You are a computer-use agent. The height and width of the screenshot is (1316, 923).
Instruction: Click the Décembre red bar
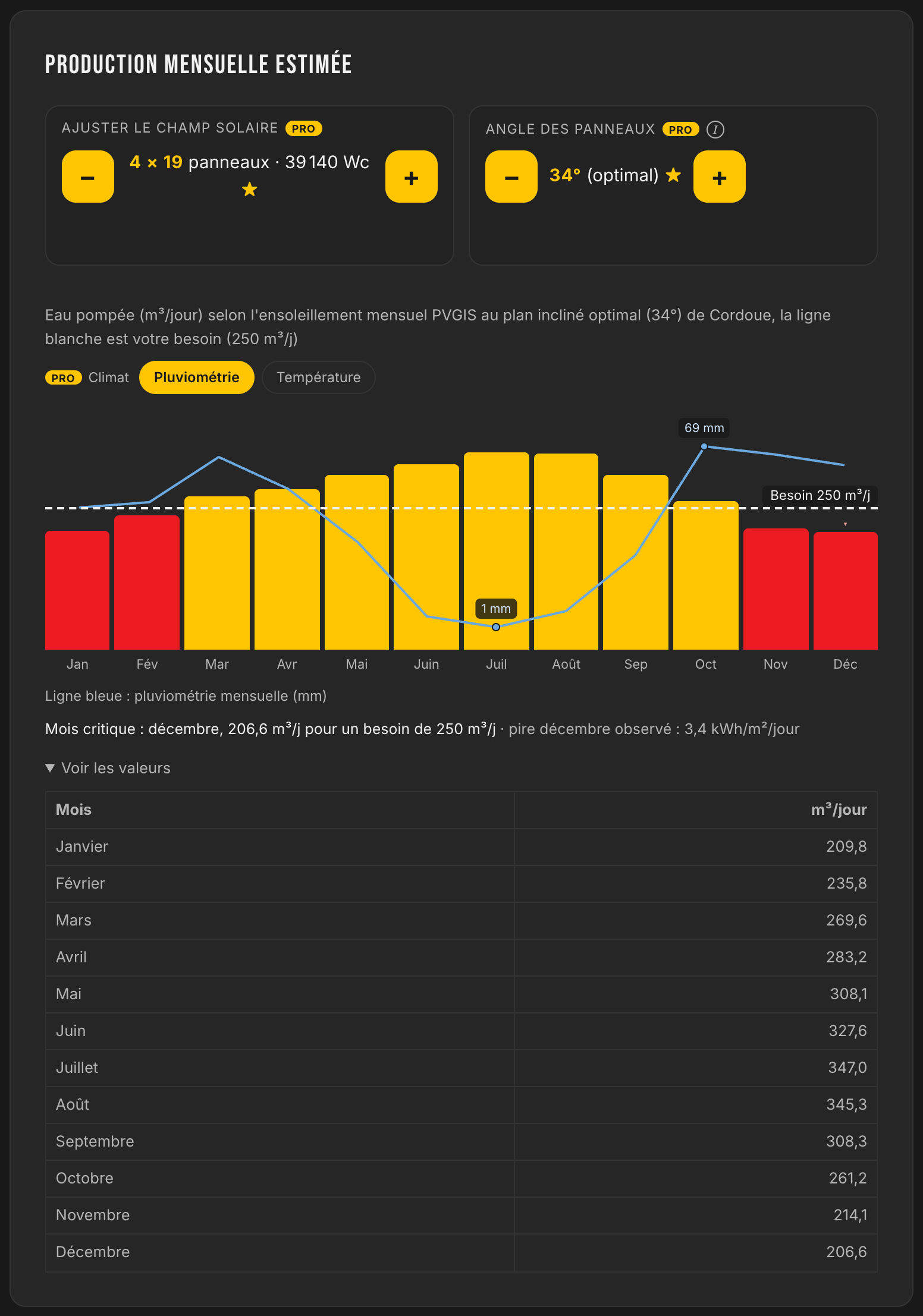pos(846,591)
